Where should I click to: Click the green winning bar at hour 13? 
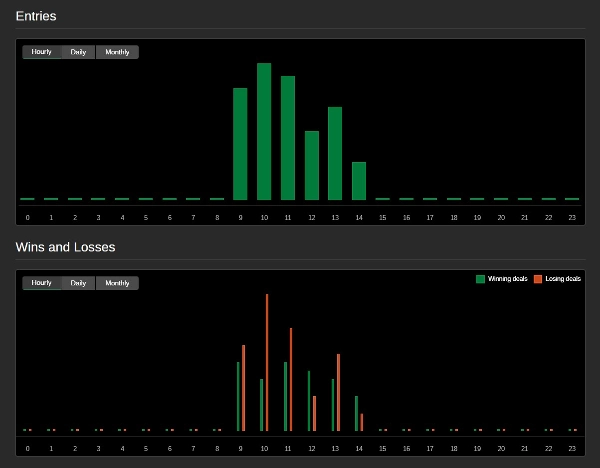pos(333,405)
